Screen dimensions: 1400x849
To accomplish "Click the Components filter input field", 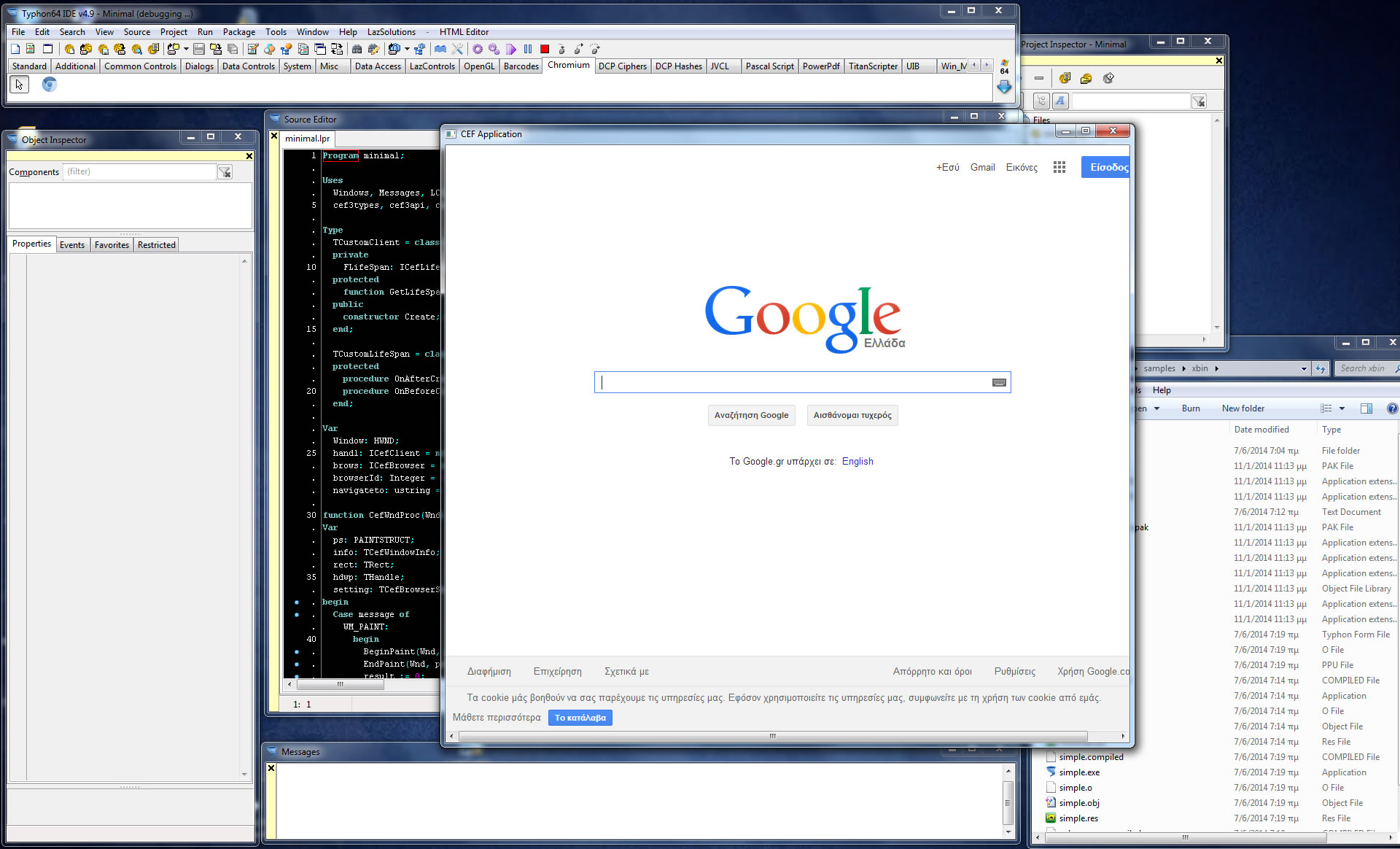I will [139, 172].
